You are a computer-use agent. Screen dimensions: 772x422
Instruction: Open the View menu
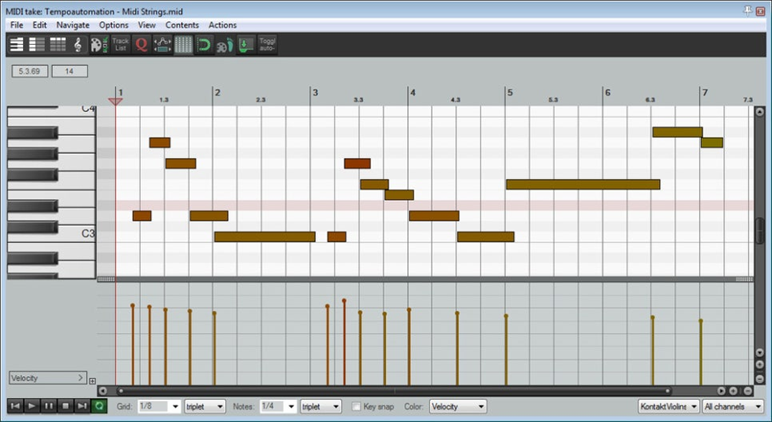147,25
